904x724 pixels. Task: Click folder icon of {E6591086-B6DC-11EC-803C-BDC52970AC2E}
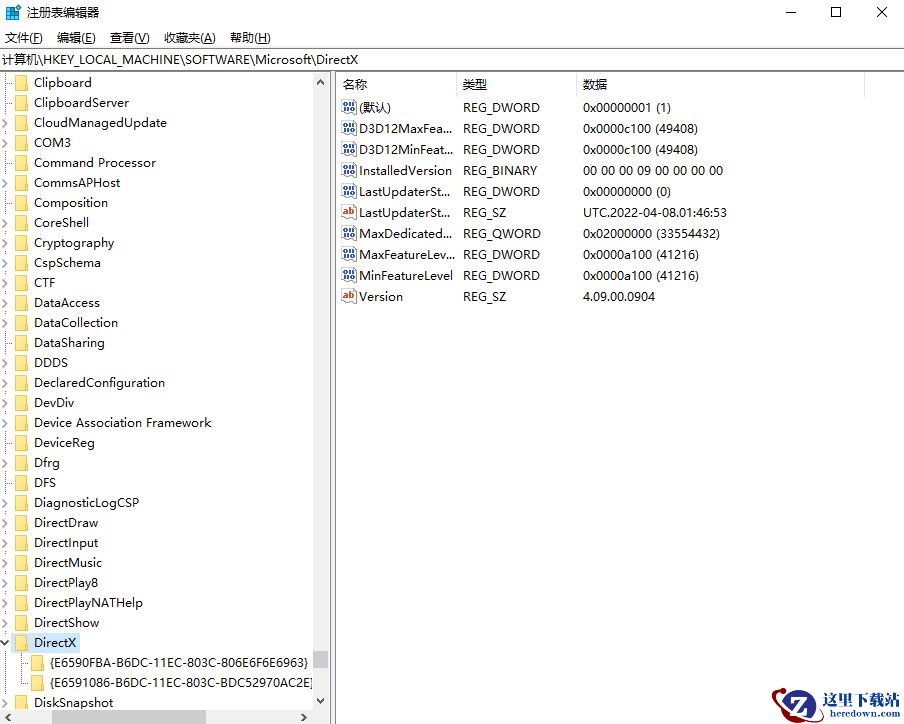point(37,683)
